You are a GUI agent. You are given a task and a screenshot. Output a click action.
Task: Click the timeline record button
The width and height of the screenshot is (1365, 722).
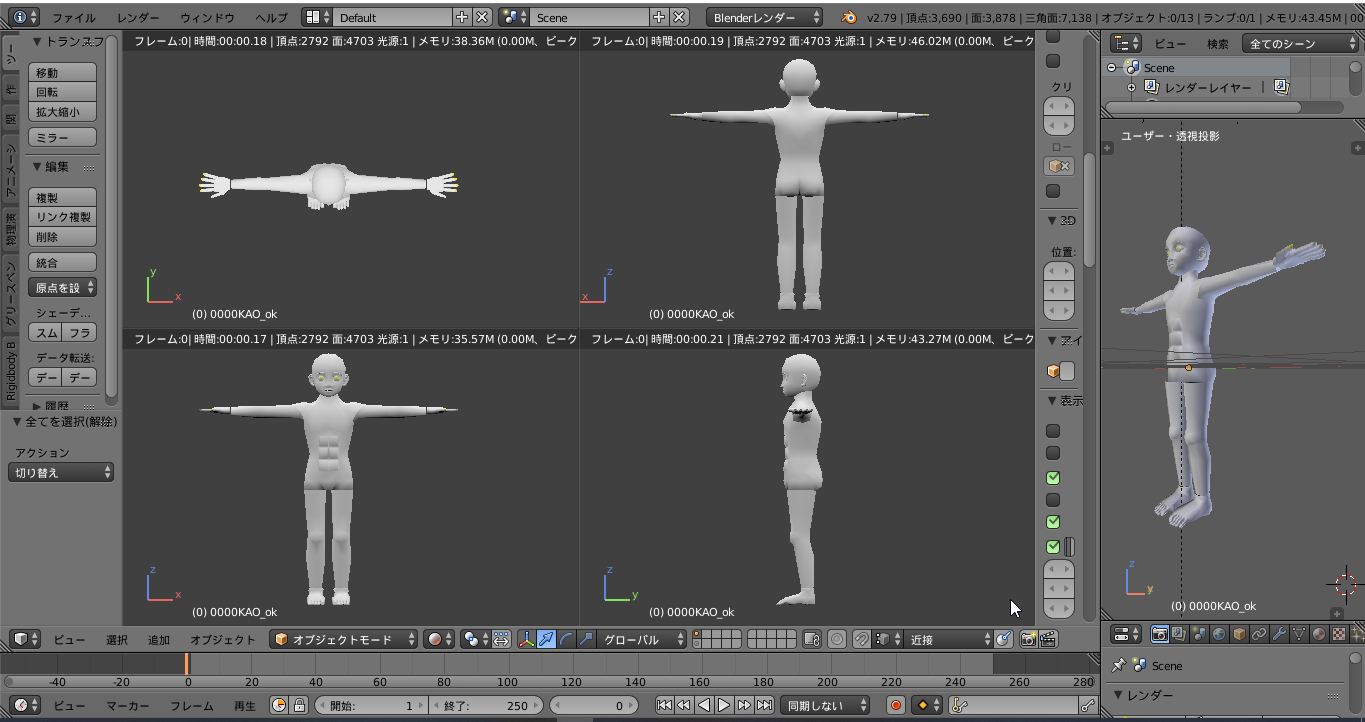coord(896,705)
